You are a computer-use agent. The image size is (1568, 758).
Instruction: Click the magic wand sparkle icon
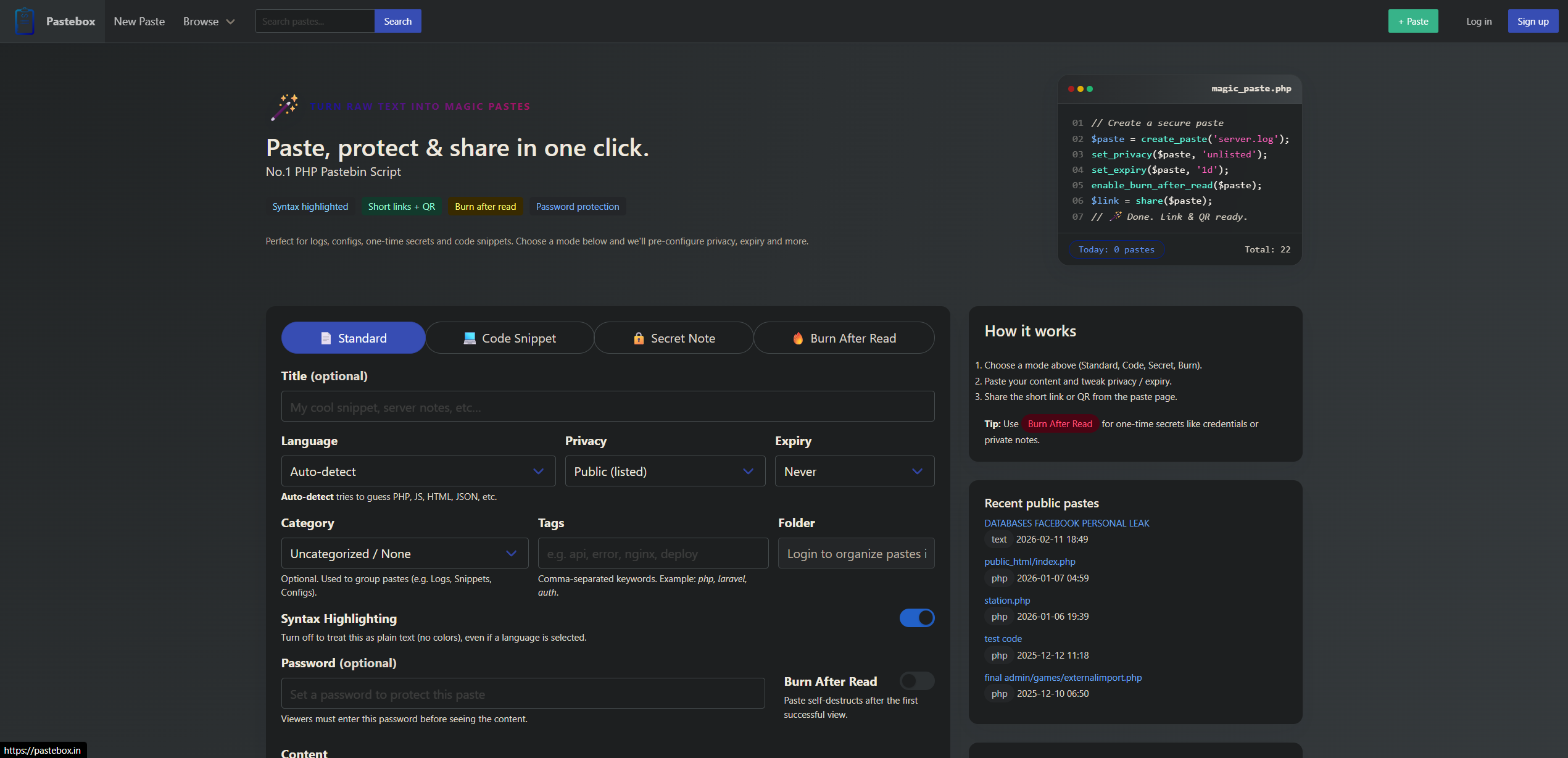pyautogui.click(x=284, y=107)
